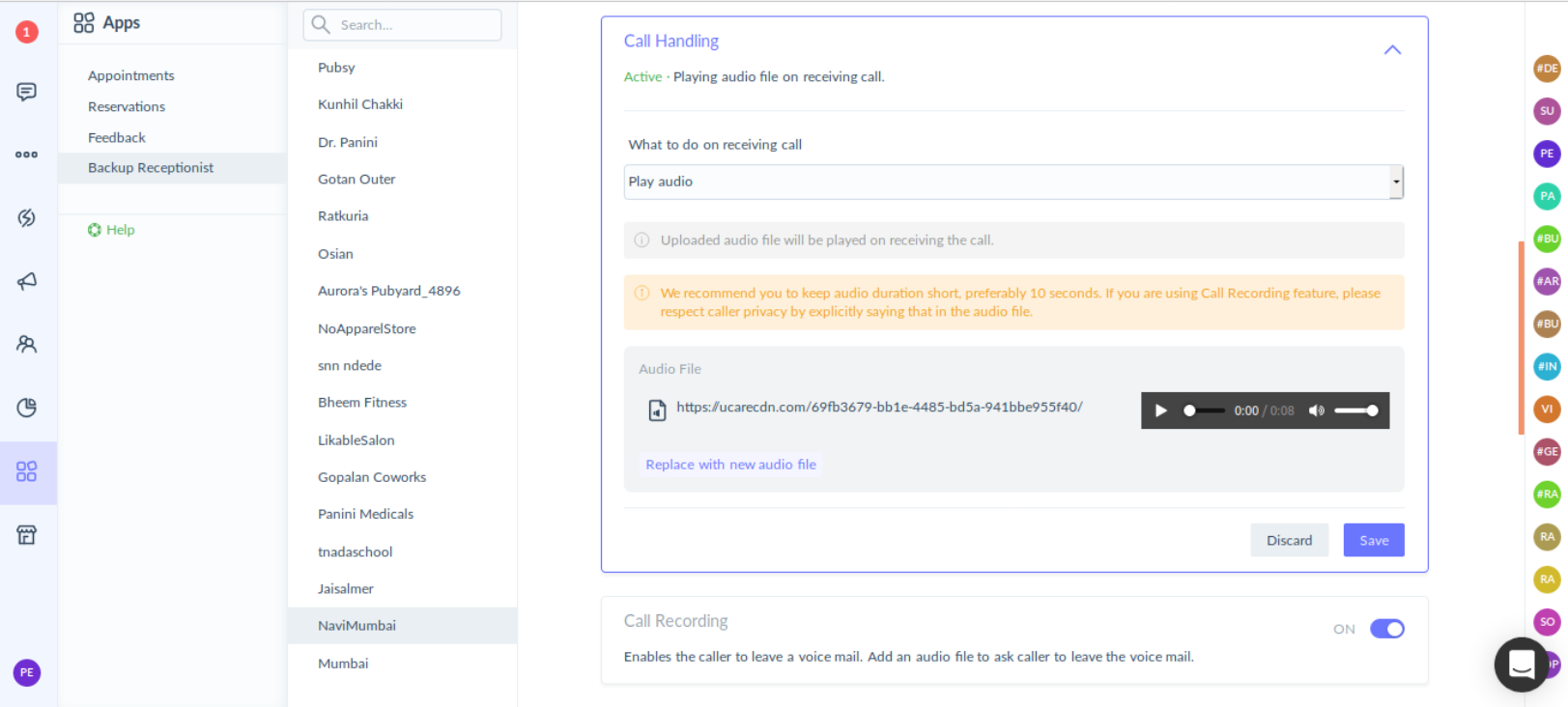The image size is (1568, 707).
Task: Open the apps grid icon in left rail
Action: pos(27,471)
